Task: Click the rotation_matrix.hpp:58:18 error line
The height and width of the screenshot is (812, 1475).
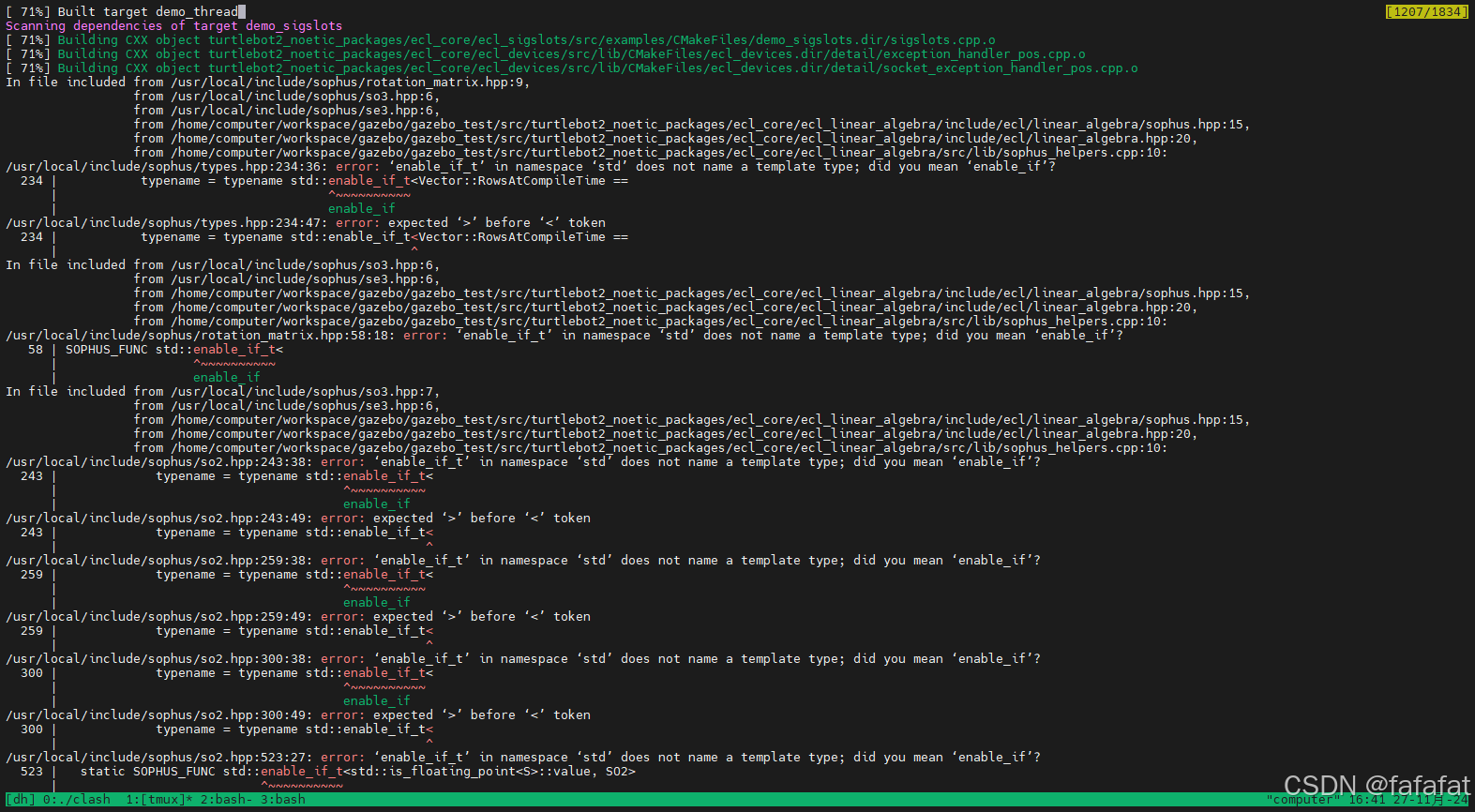Action: [564, 335]
